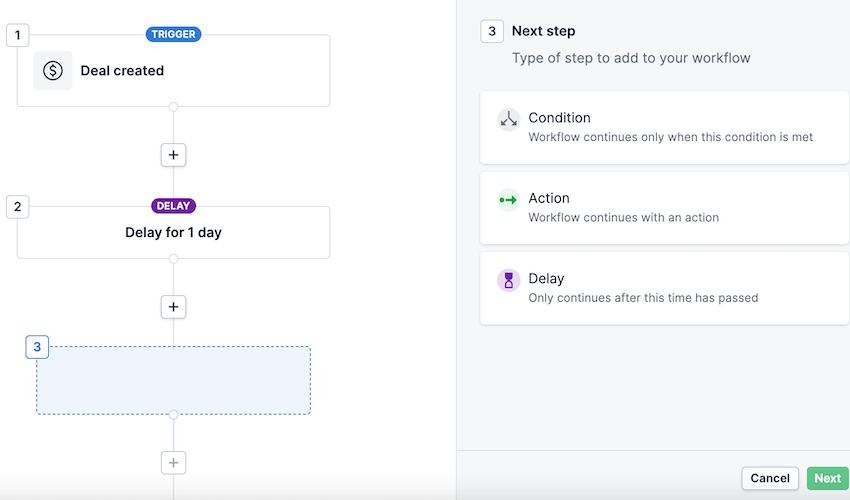
Task: Add step with plus below Deal created
Action: 174,155
